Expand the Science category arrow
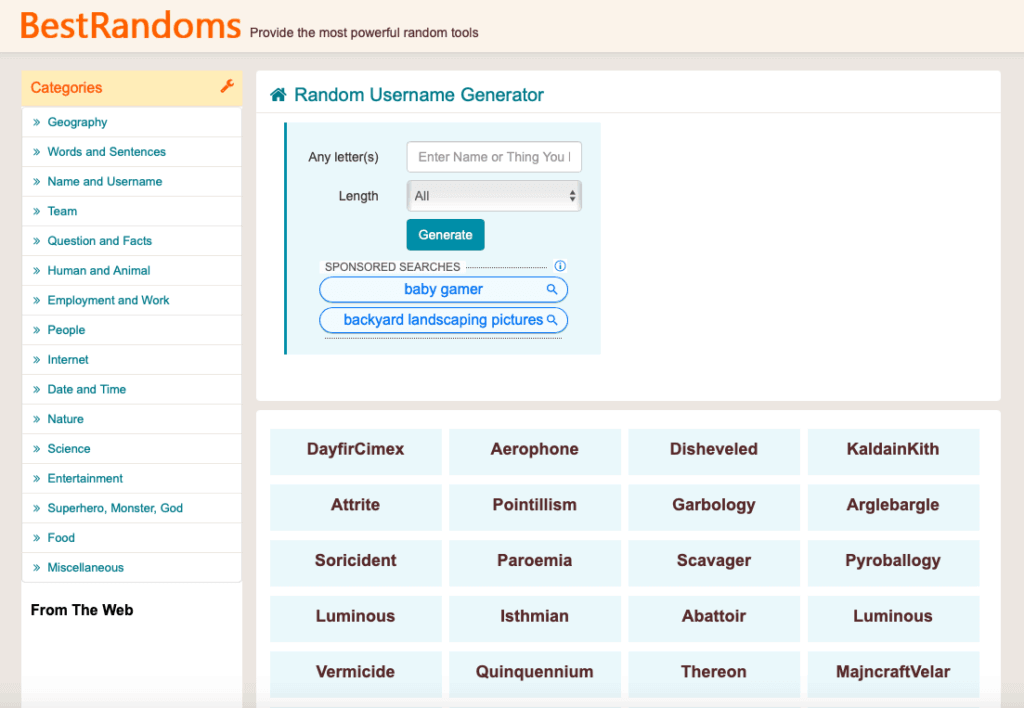Viewport: 1024px width, 708px height. (38, 448)
